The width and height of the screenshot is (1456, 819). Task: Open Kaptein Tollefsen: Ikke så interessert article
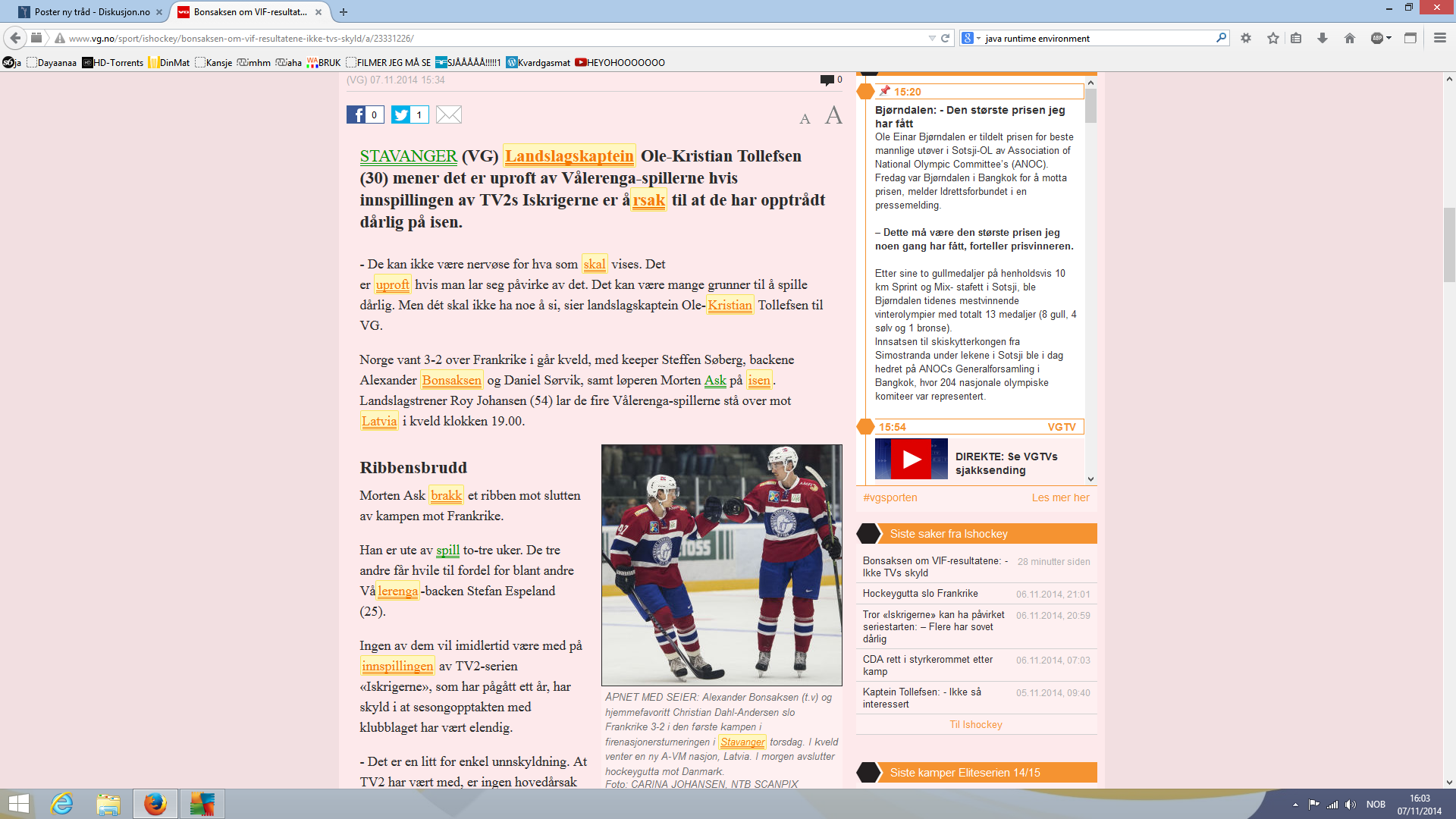[921, 698]
